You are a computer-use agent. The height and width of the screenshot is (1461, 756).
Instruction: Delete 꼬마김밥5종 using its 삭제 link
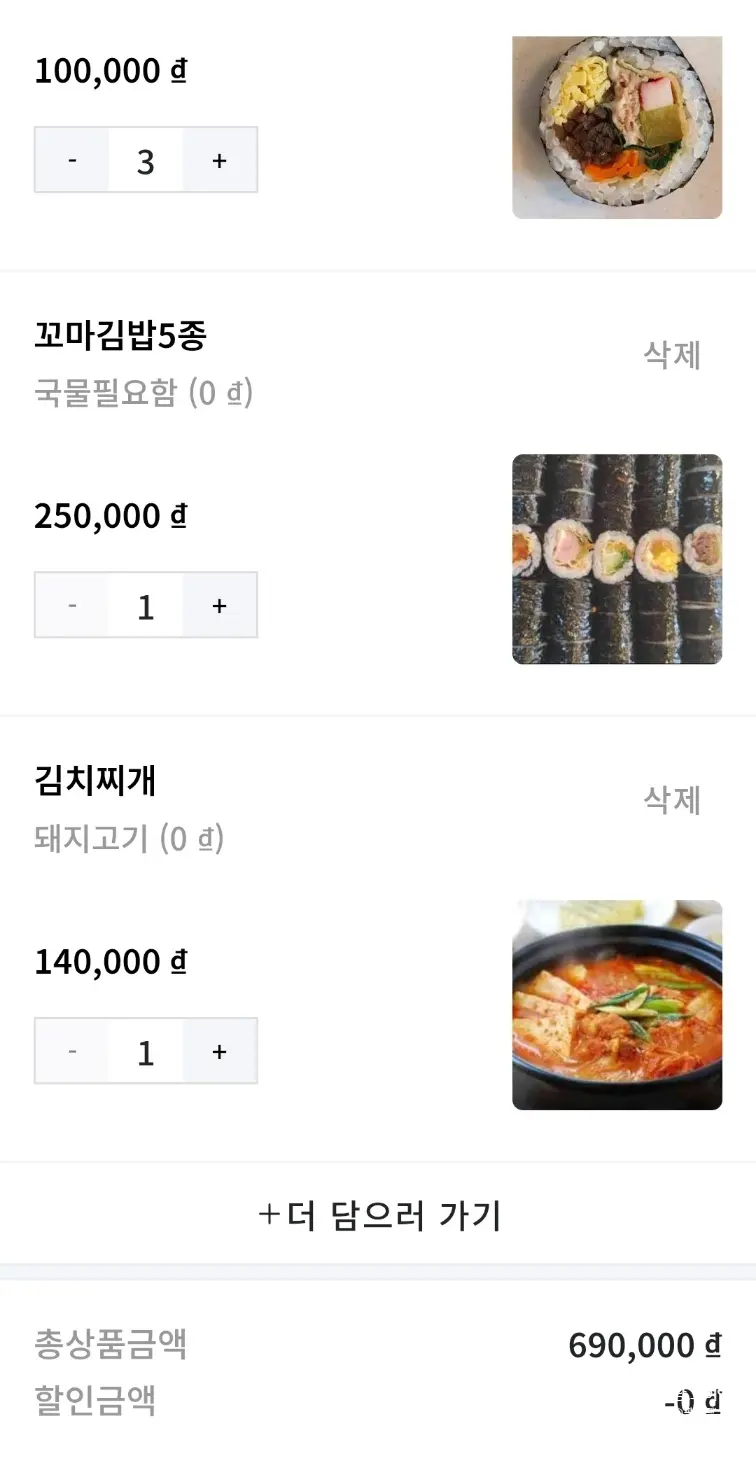pos(672,354)
